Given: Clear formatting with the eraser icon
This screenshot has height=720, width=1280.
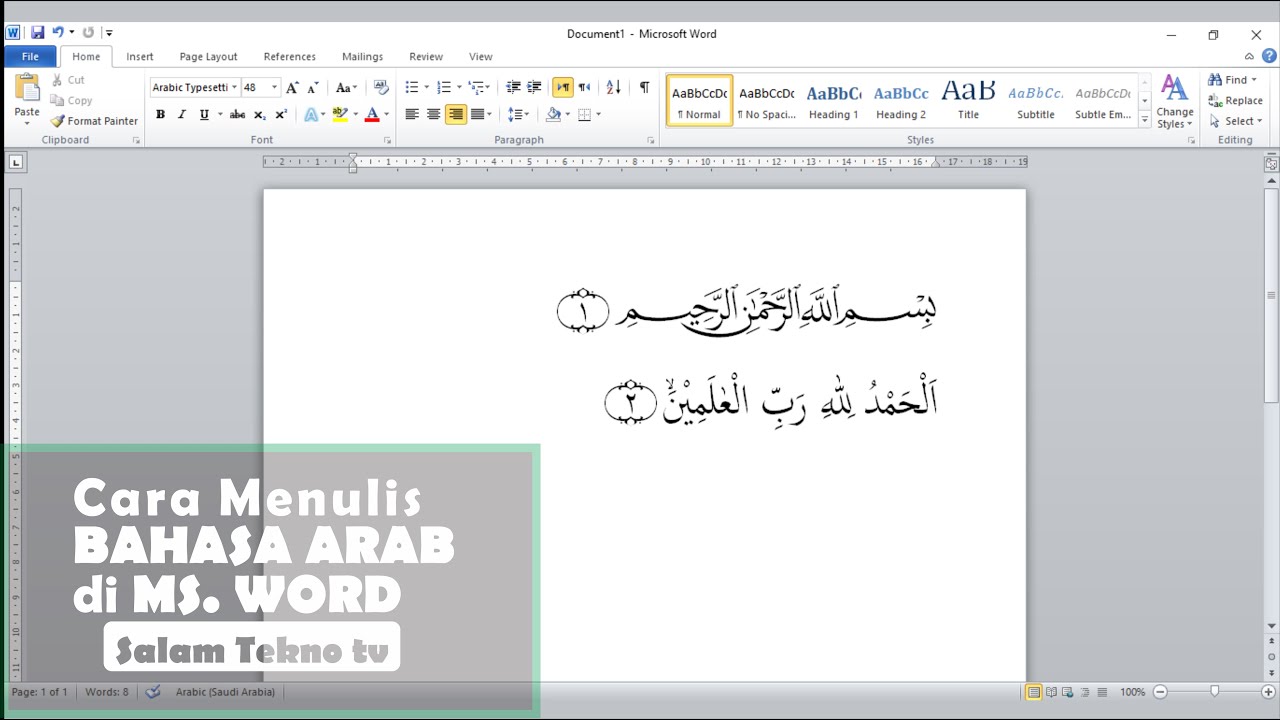Looking at the screenshot, I should 381,88.
